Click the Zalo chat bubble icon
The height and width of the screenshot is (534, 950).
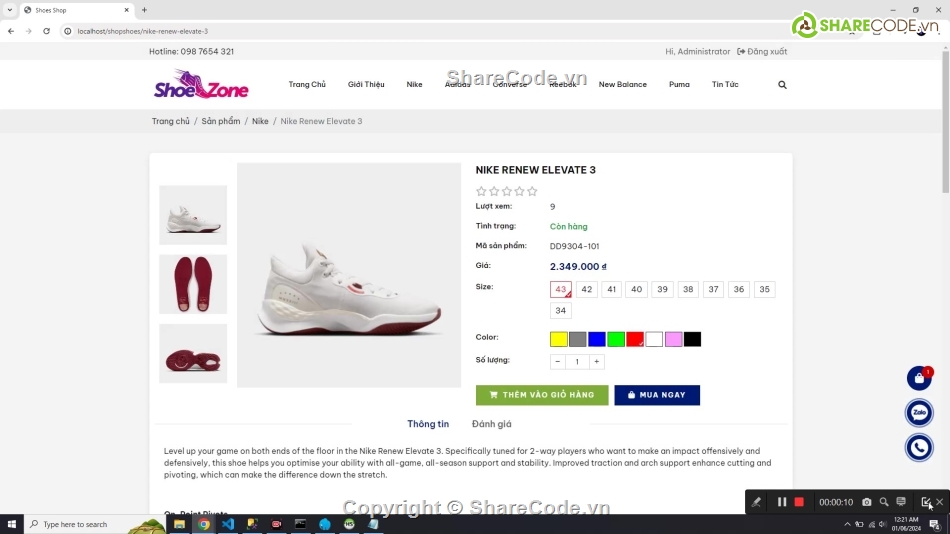pyautogui.click(x=919, y=413)
